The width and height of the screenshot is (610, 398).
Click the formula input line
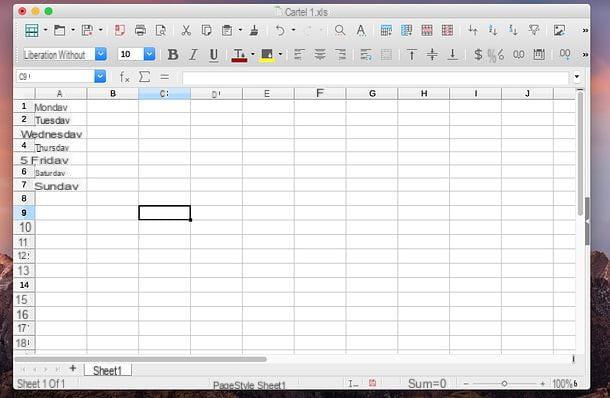(375, 77)
